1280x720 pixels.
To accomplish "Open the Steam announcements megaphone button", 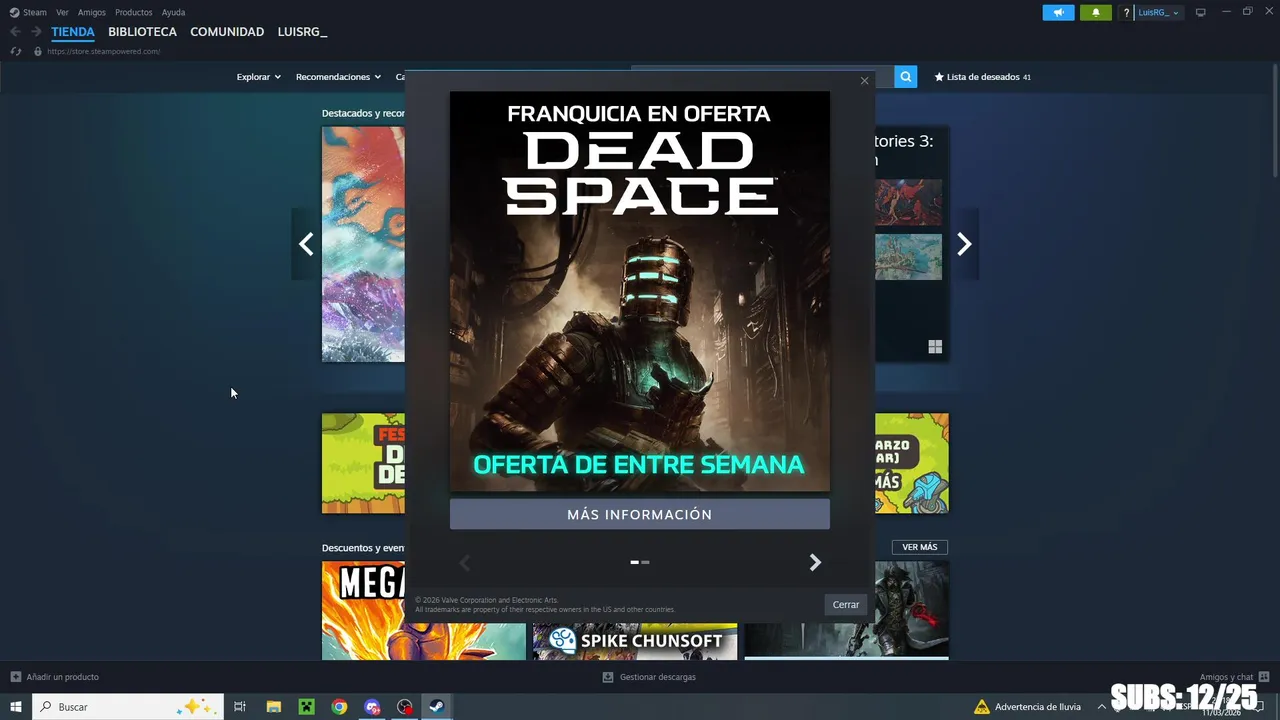I will (1058, 12).
